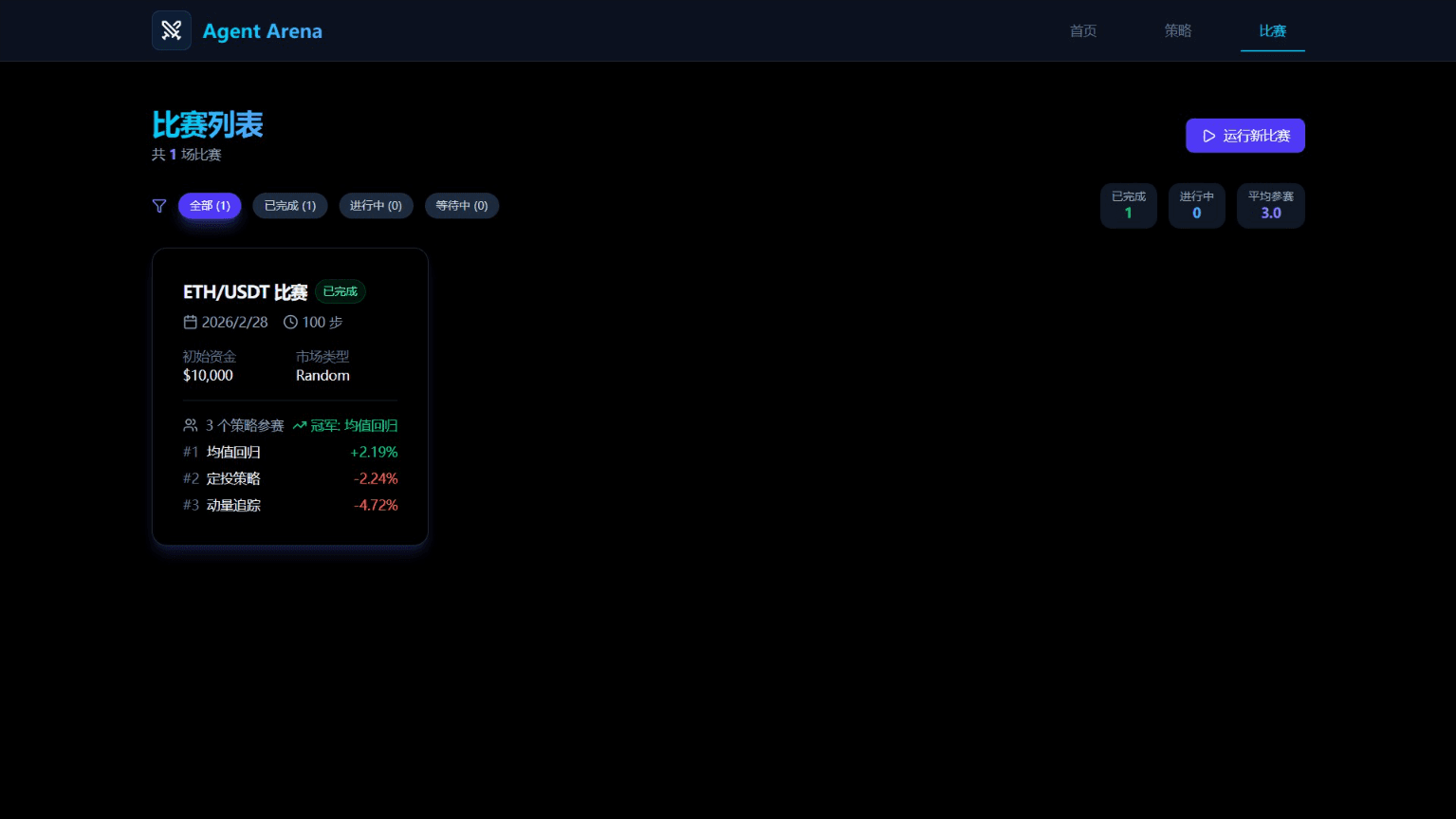Select the #1 均值回归 ranking row

point(289,453)
